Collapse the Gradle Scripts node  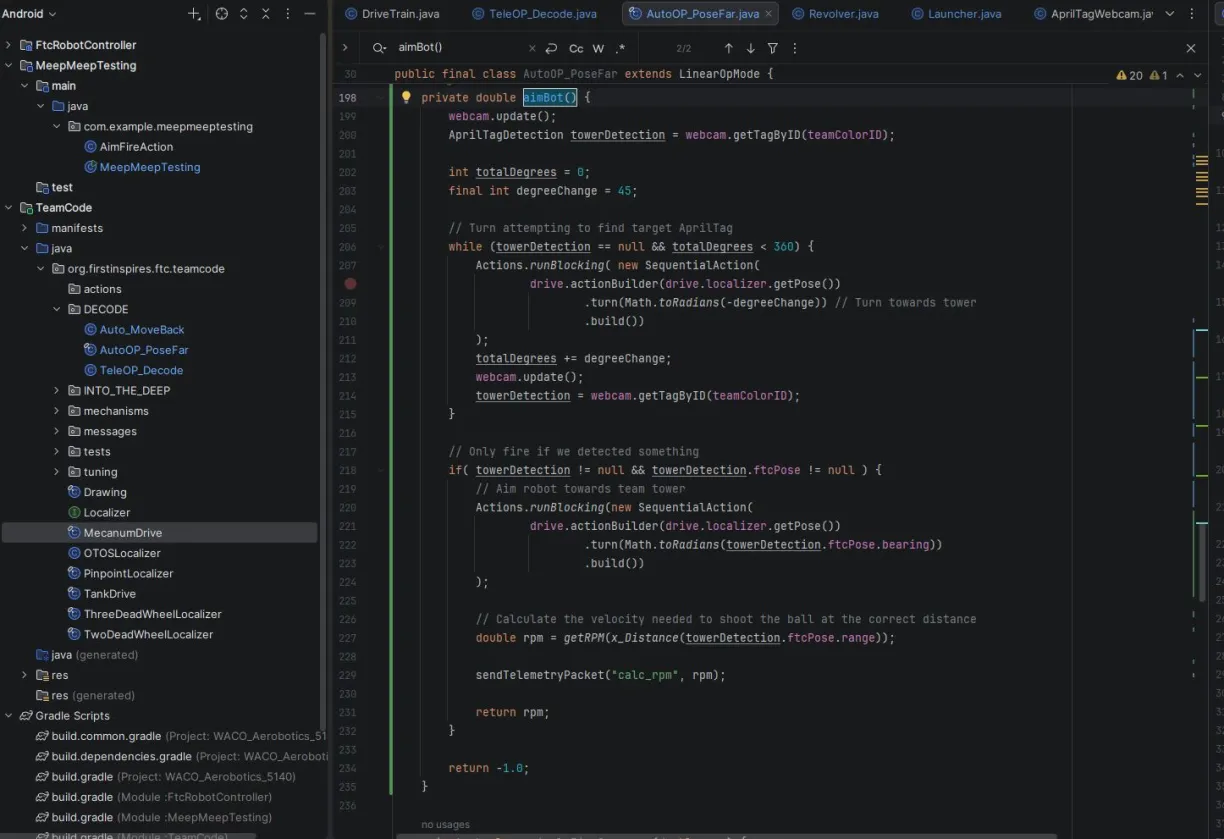(9, 716)
